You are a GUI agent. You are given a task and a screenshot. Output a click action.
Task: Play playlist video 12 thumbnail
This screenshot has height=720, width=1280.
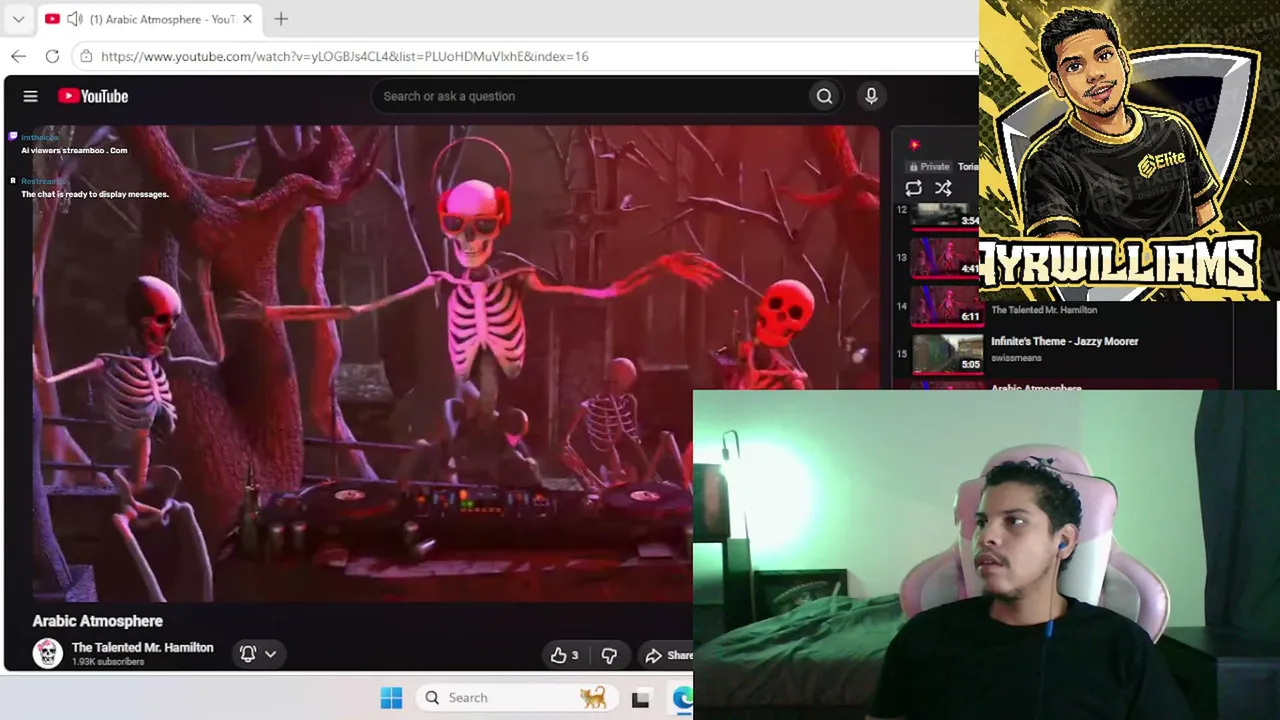coord(946,214)
